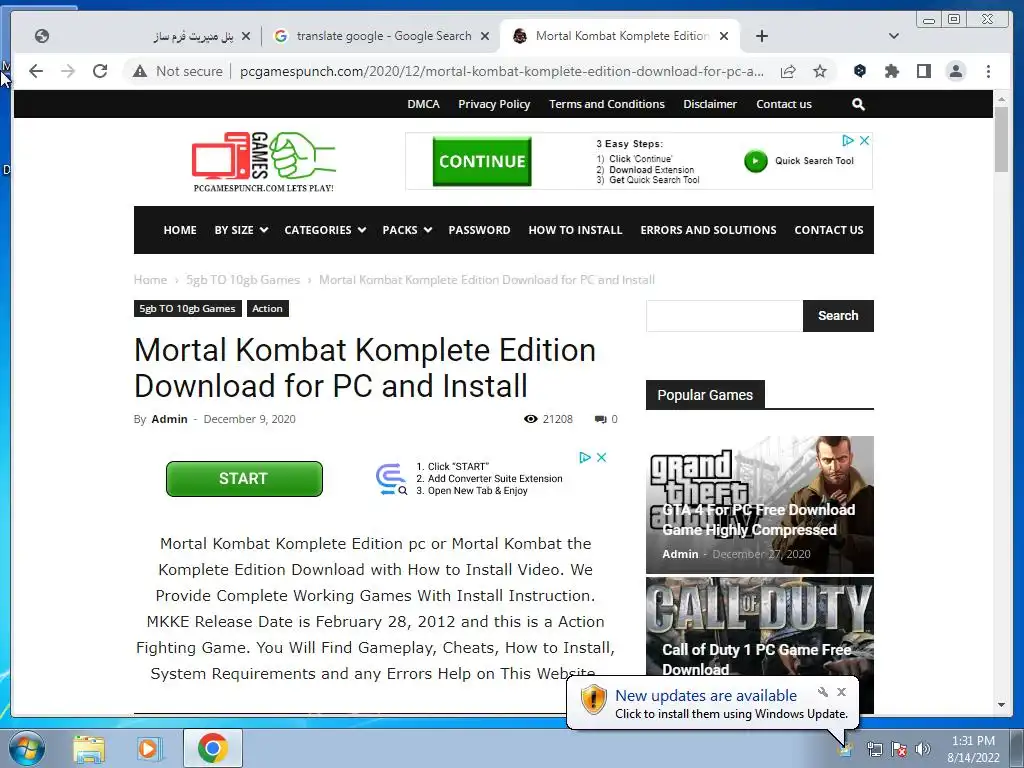Open GTA 4 For PC Free Download thumbnail
The image size is (1024, 768).
(x=760, y=505)
